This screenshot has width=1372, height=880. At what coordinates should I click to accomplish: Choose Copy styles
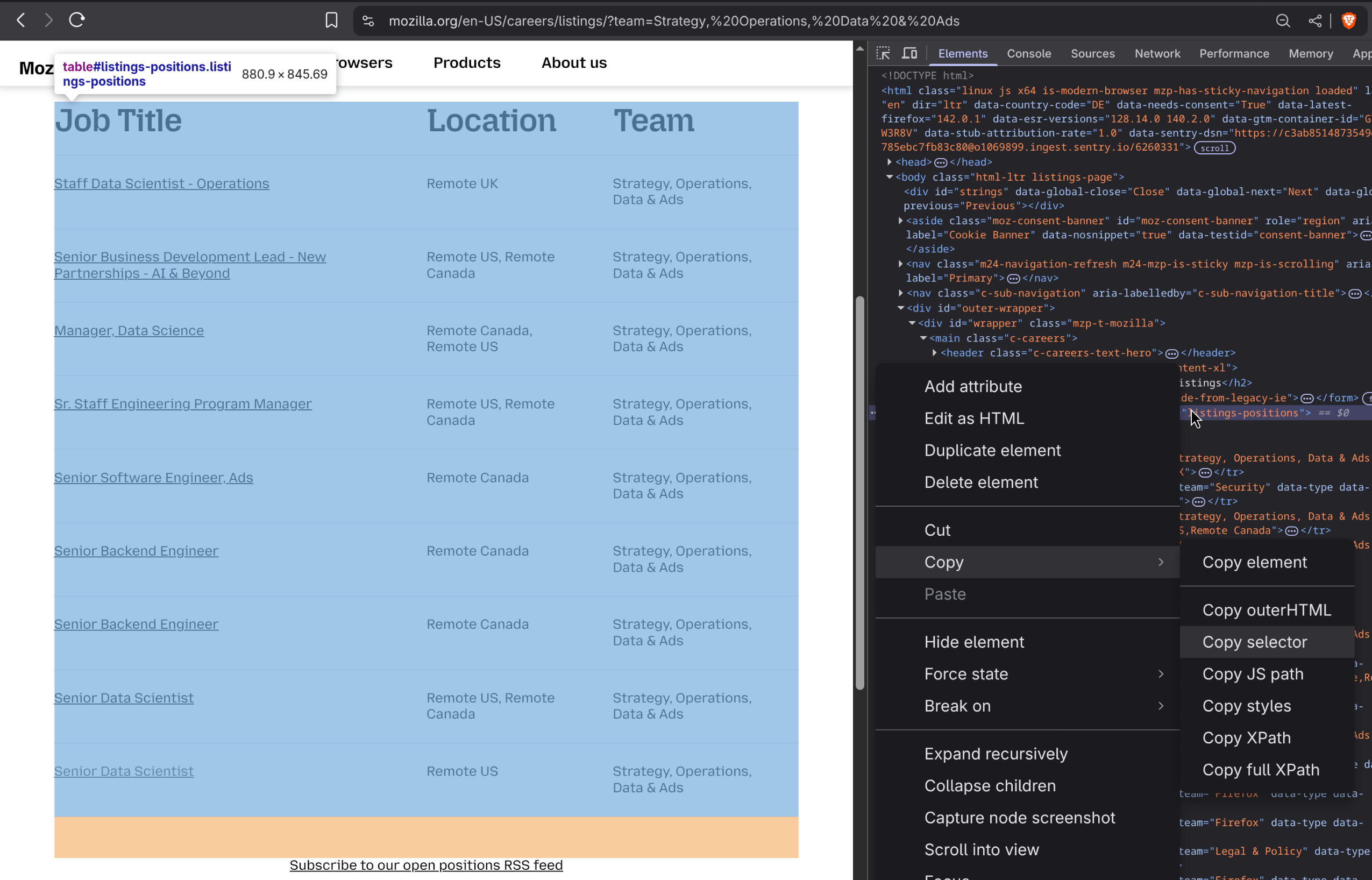click(1267, 707)
